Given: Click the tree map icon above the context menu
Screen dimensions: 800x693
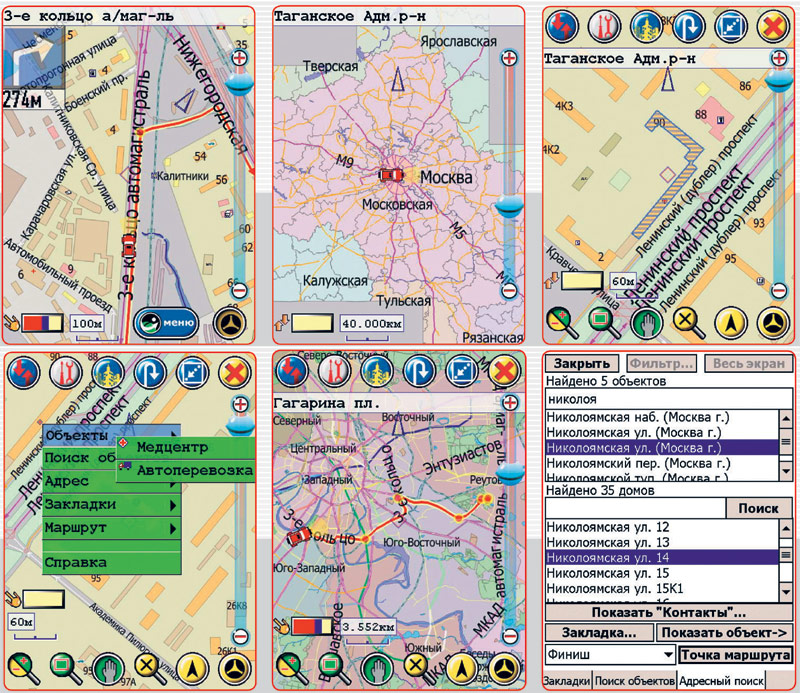Looking at the screenshot, I should [x=108, y=373].
